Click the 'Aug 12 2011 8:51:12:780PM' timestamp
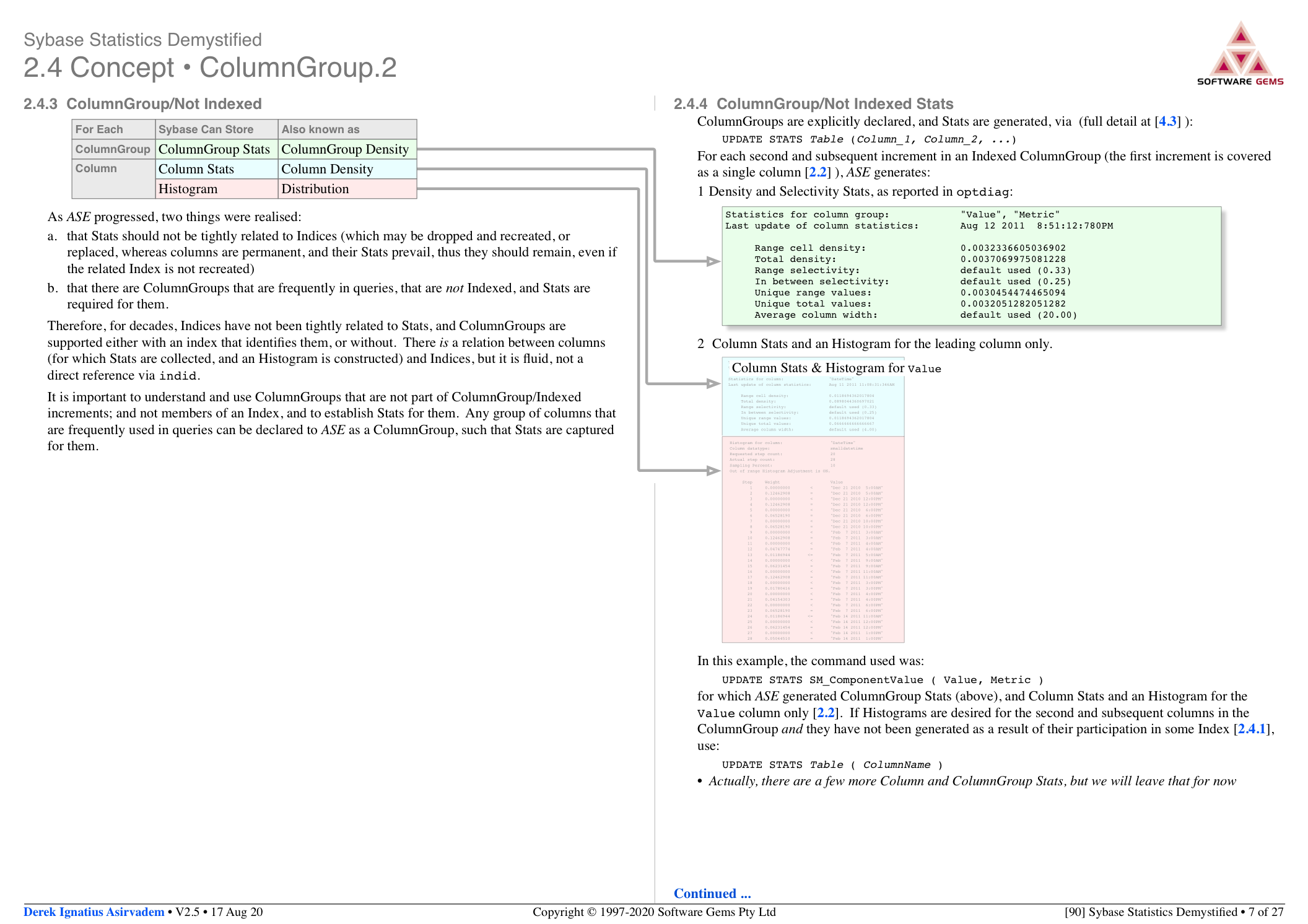 [1036, 225]
